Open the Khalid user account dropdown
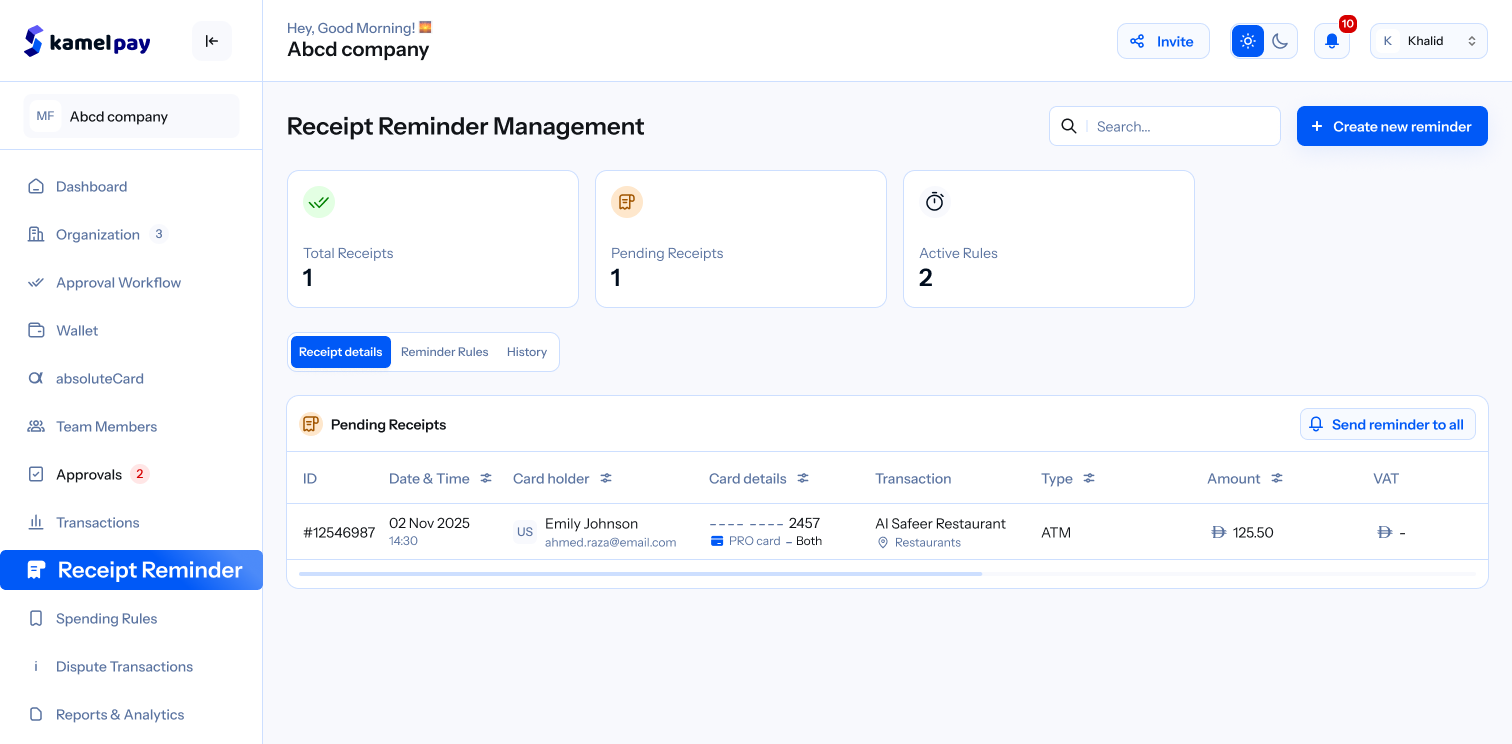Viewport: 1512px width, 744px height. coord(1428,41)
